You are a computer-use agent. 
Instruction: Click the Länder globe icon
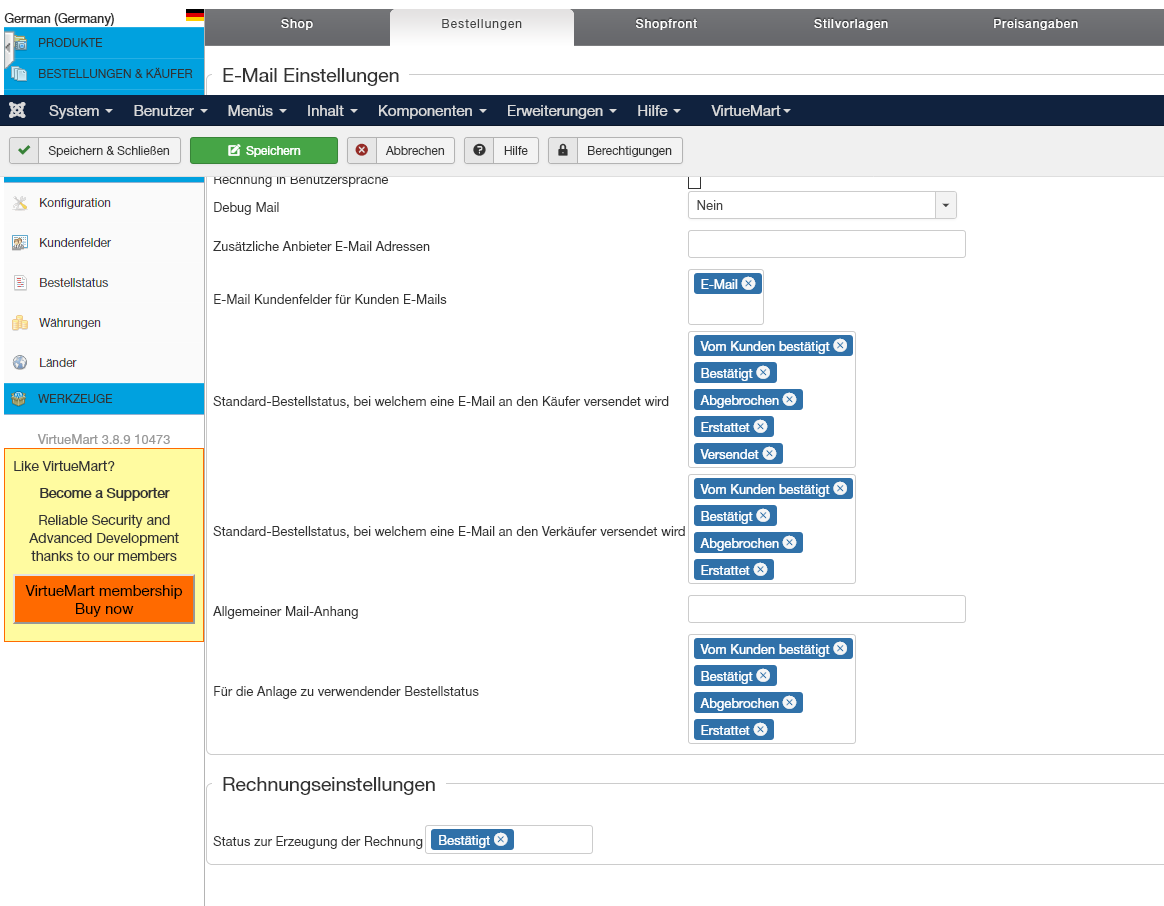tap(20, 363)
